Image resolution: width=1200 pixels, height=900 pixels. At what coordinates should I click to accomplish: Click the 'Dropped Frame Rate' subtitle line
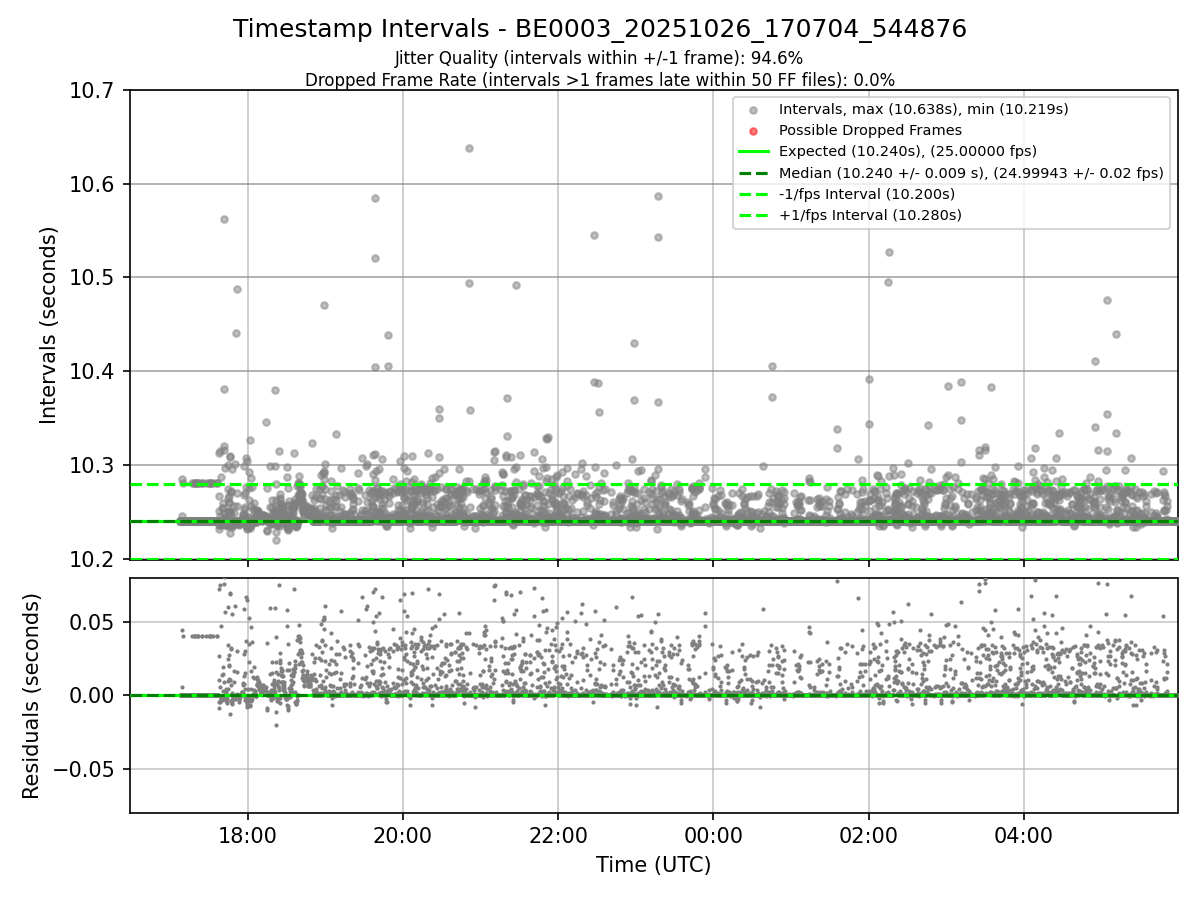click(x=600, y=79)
